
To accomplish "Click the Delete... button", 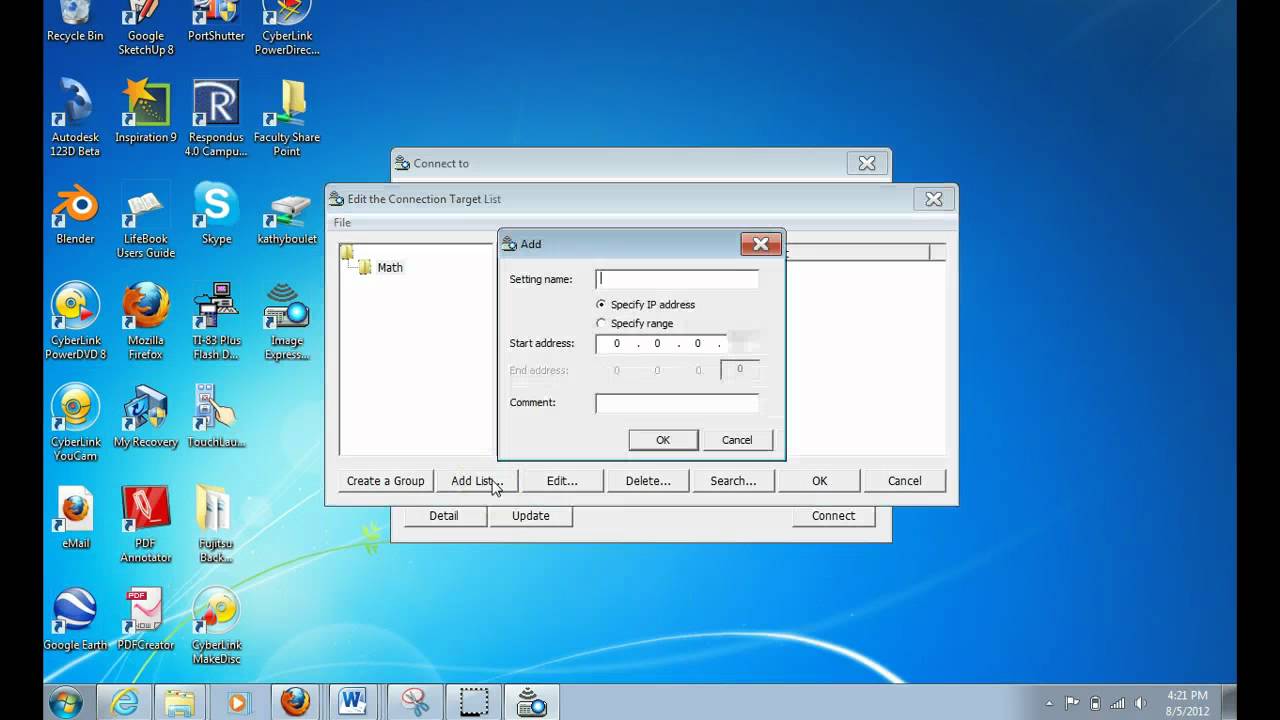I will pyautogui.click(x=648, y=481).
